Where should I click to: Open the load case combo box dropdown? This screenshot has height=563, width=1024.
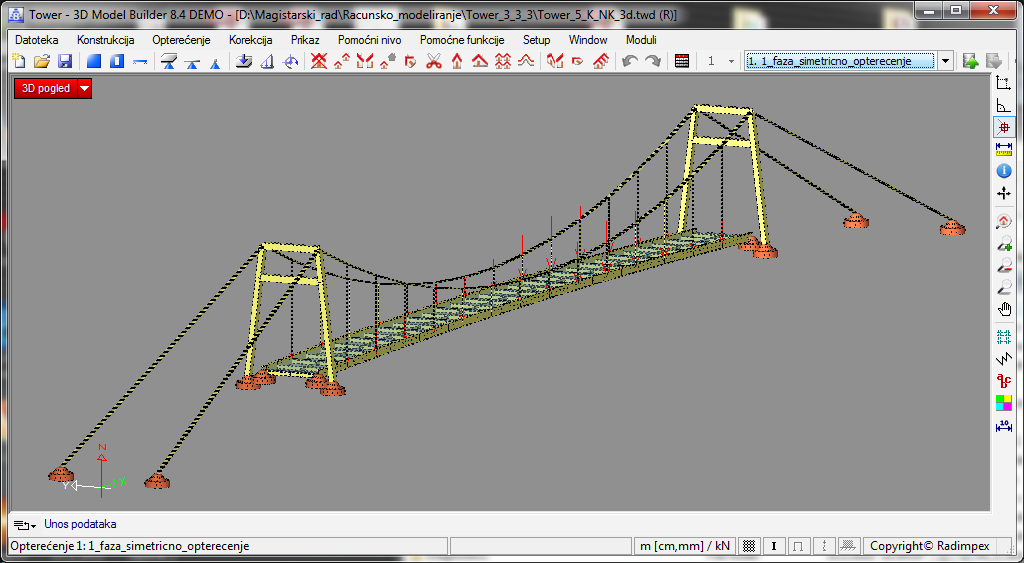point(946,61)
